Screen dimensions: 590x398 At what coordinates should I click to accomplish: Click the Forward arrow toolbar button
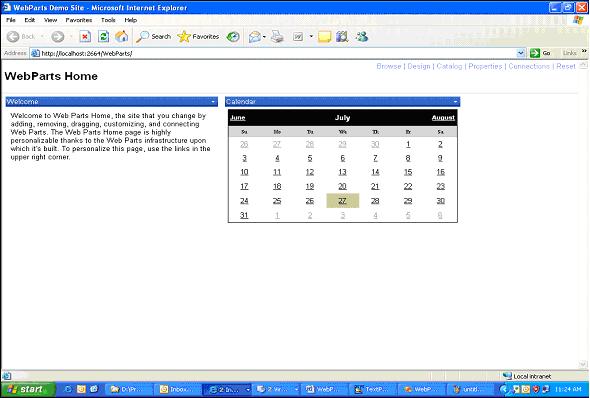point(58,36)
